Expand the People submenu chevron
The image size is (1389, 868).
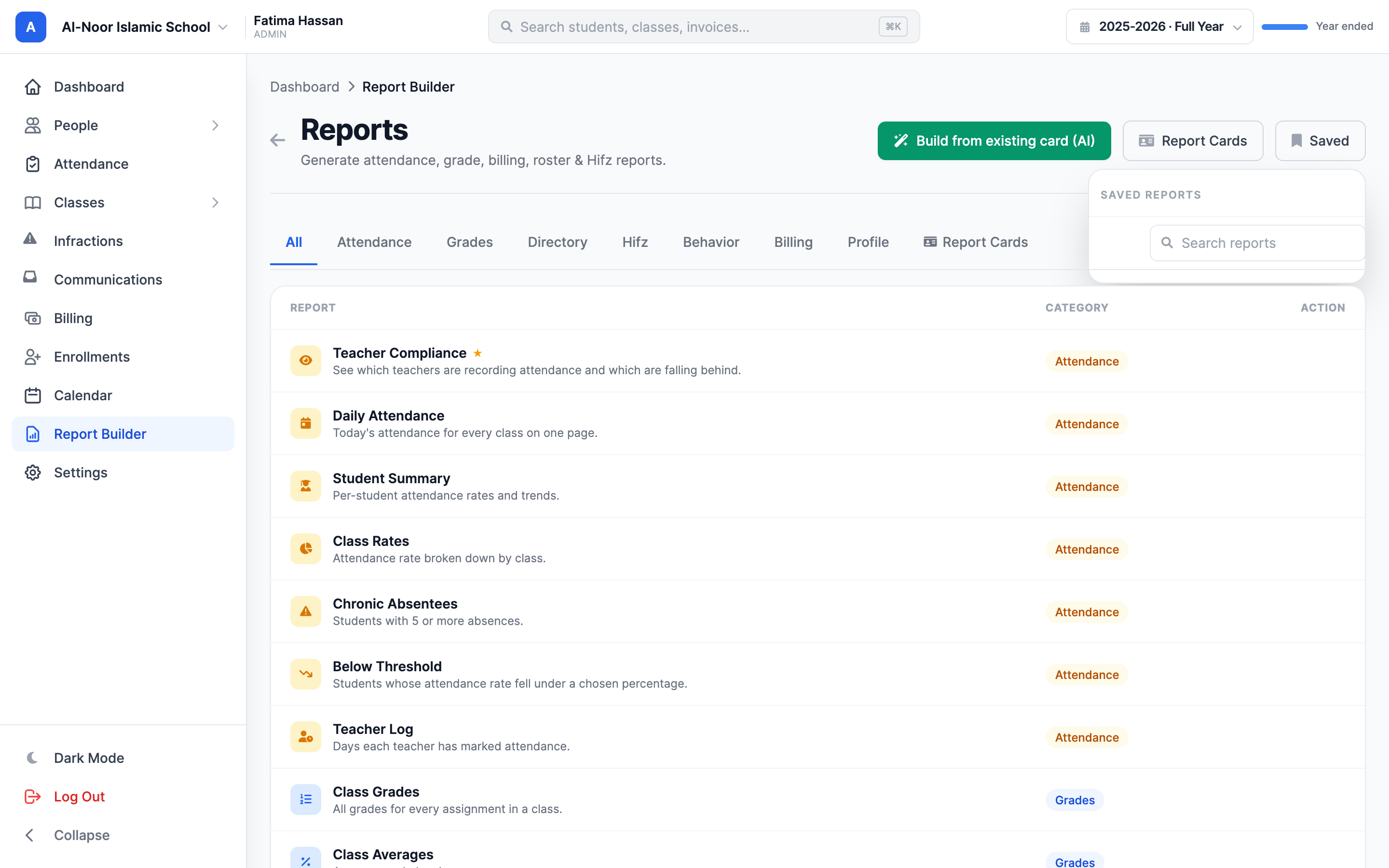(x=215, y=125)
